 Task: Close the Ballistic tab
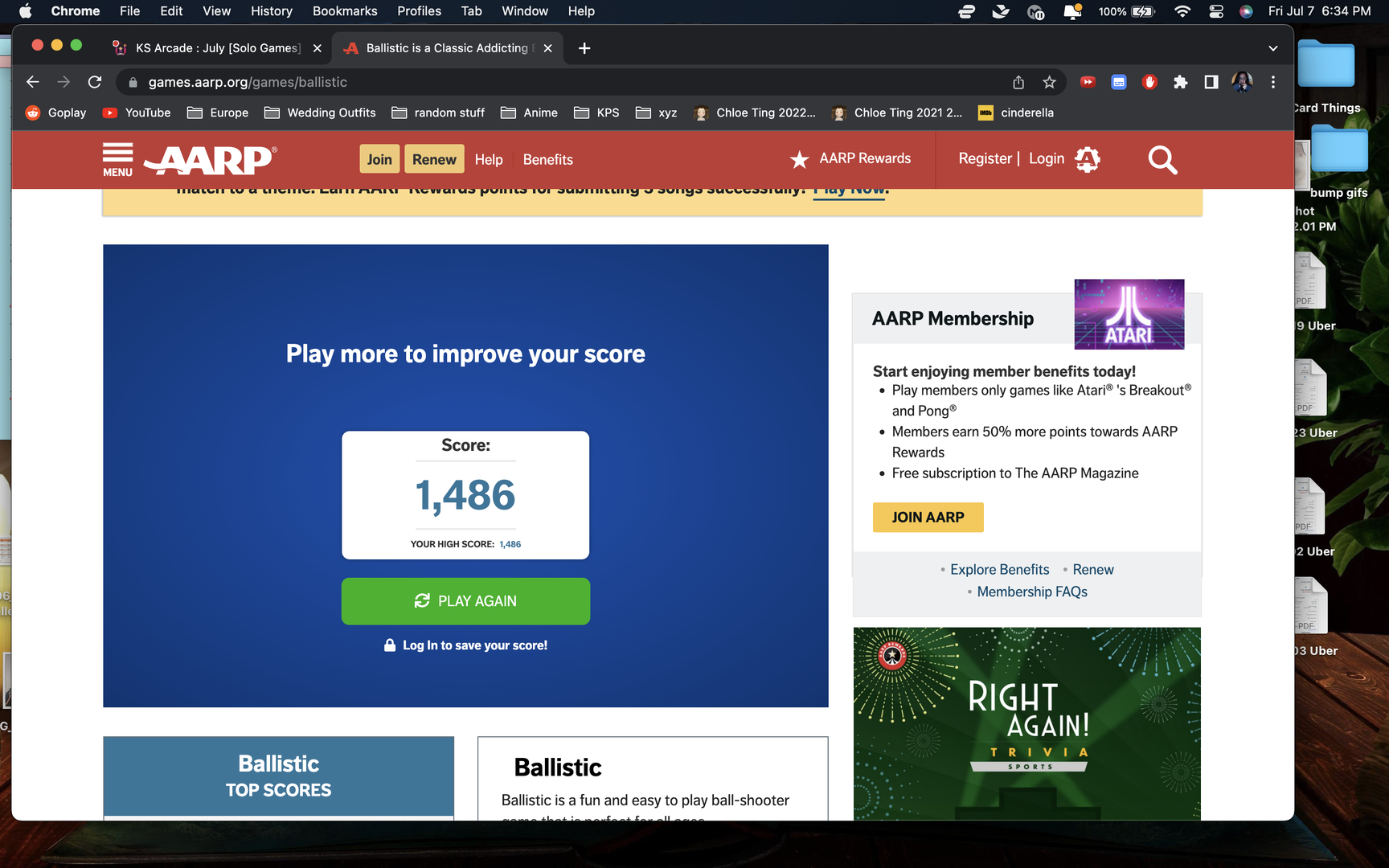(x=547, y=48)
